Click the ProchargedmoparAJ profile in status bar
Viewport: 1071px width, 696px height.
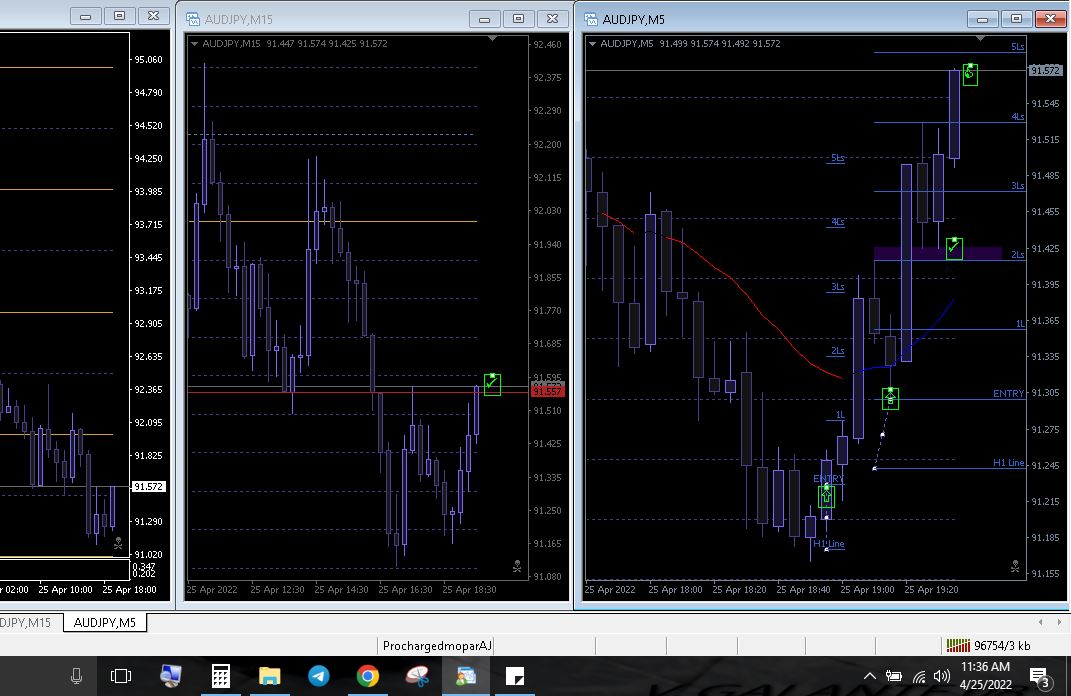coord(437,645)
